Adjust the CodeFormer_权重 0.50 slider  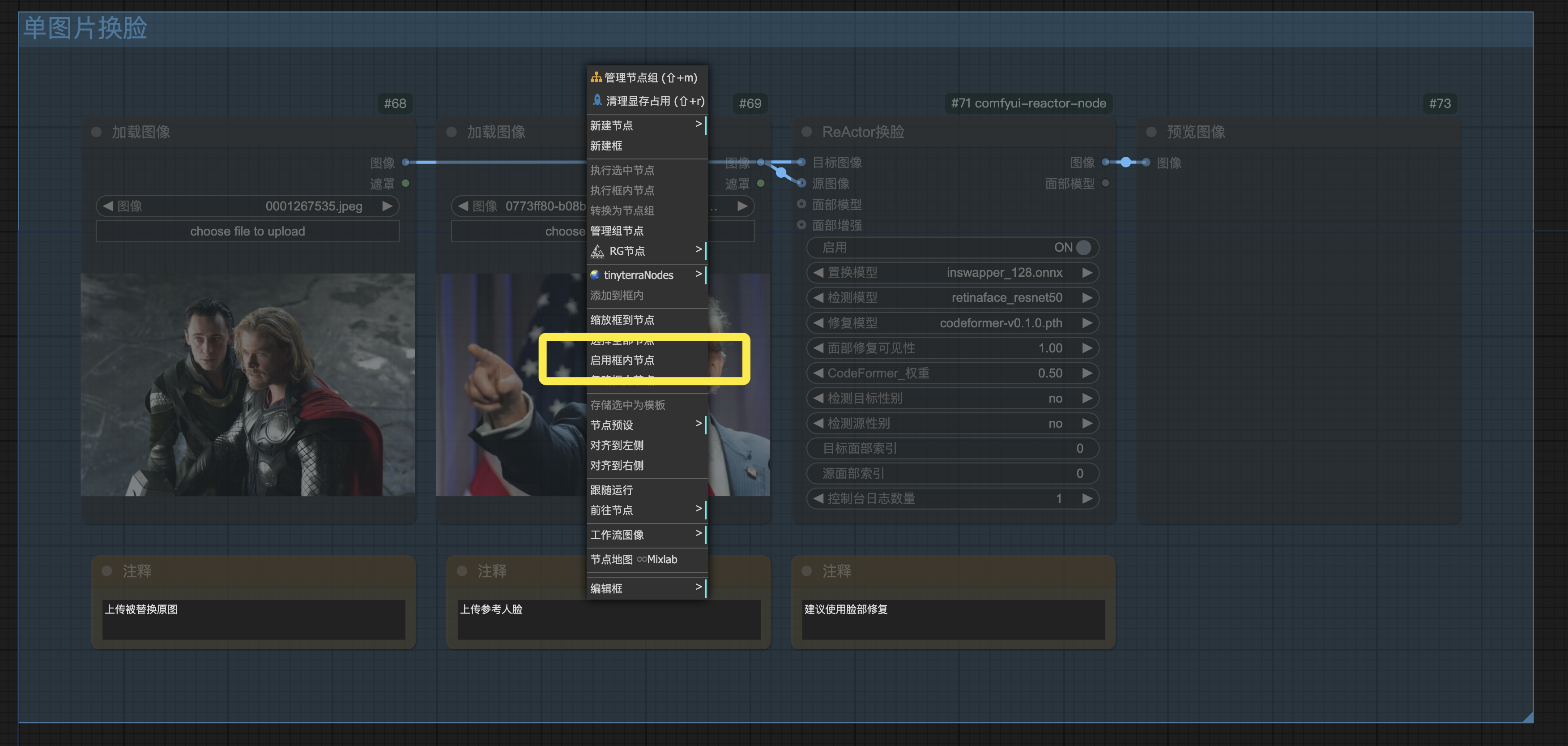(953, 373)
